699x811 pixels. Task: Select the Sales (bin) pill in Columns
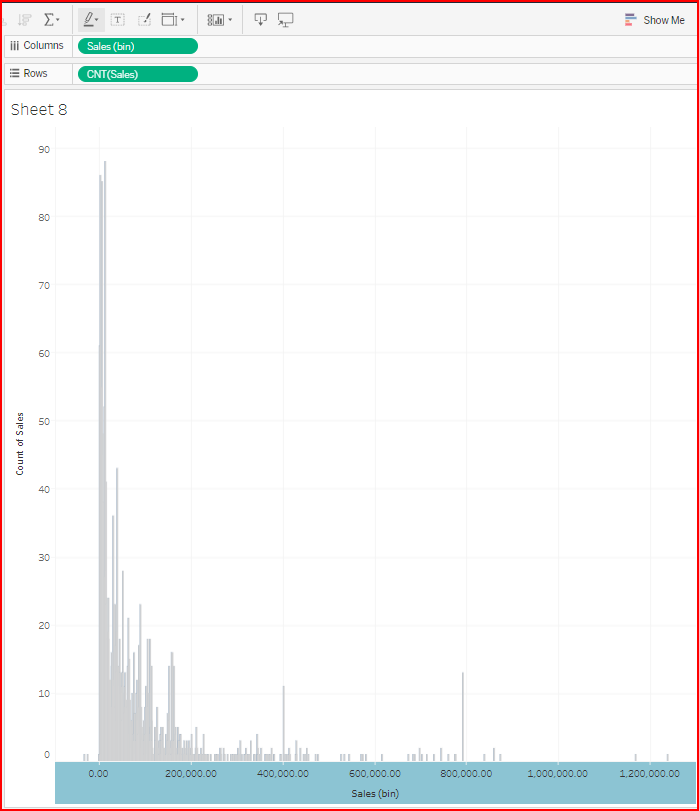pos(137,46)
